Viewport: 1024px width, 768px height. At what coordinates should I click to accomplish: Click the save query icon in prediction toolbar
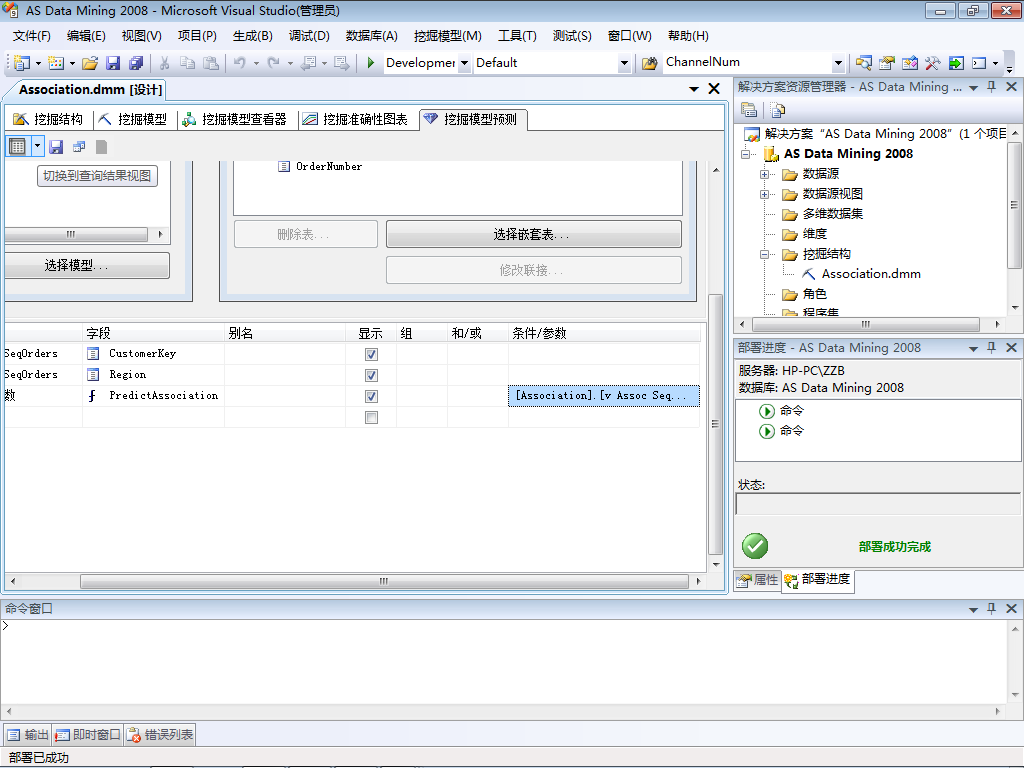click(x=56, y=147)
